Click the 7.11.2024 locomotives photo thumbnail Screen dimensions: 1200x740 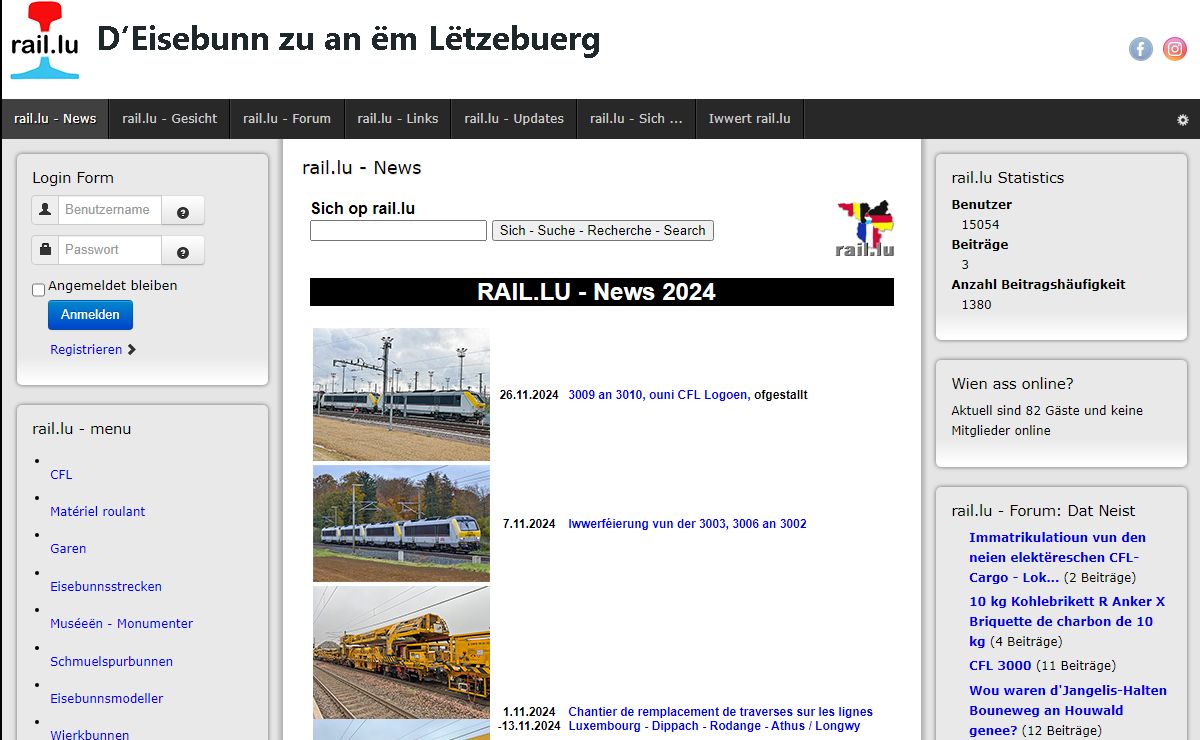click(402, 523)
